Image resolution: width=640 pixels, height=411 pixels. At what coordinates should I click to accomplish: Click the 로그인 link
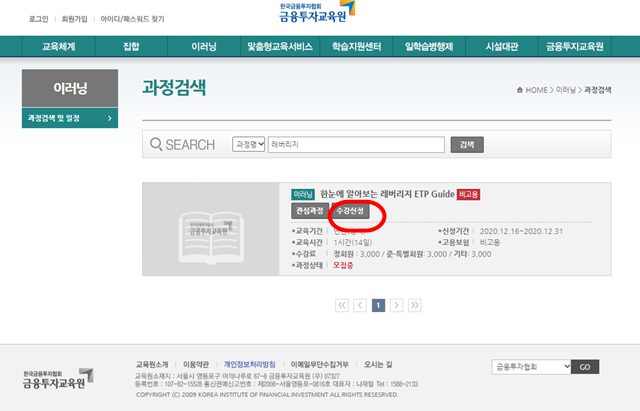[38, 19]
